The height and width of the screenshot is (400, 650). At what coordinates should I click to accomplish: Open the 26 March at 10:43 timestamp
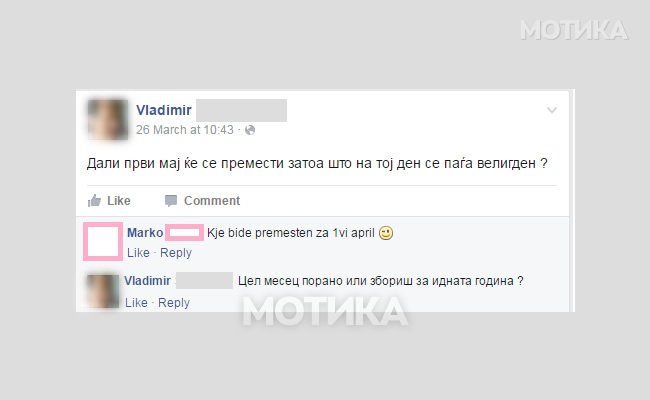(185, 130)
